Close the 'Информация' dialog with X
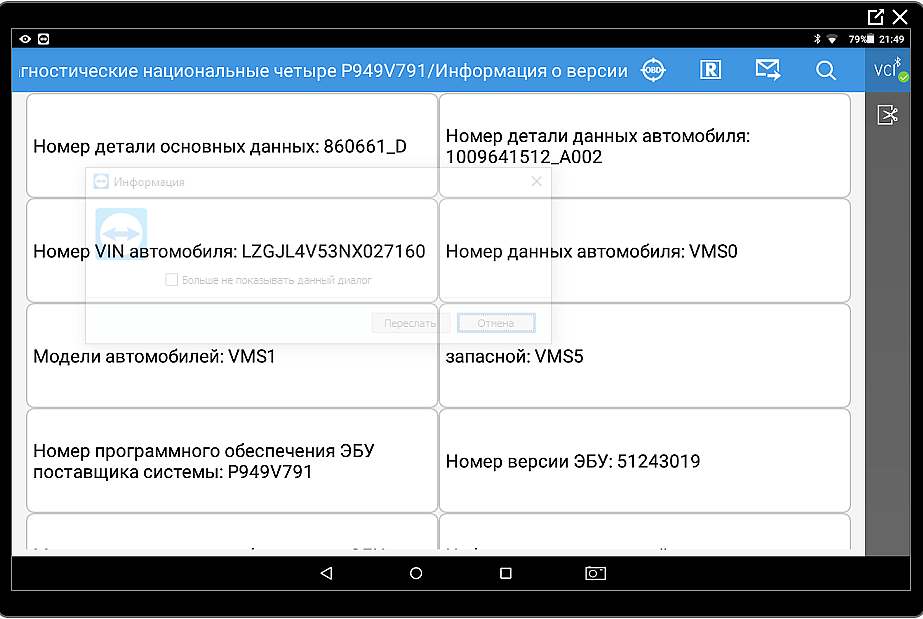Viewport: 923px width, 619px height. 536,181
